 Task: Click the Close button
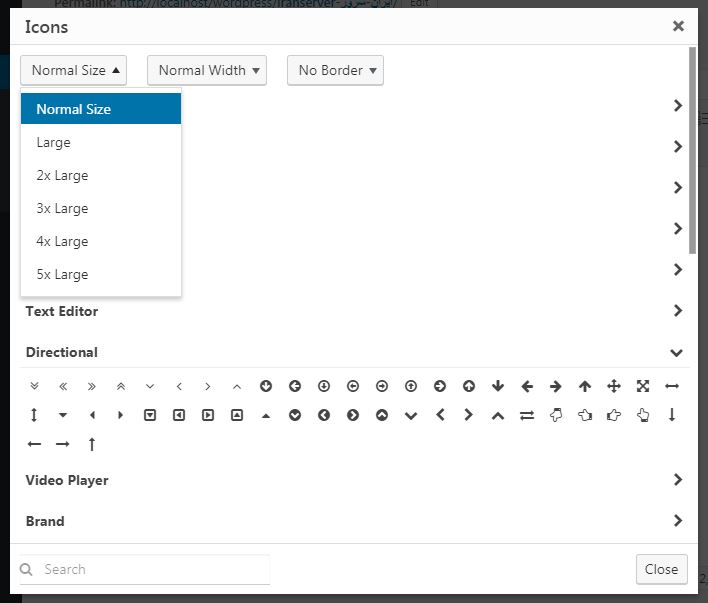661,569
